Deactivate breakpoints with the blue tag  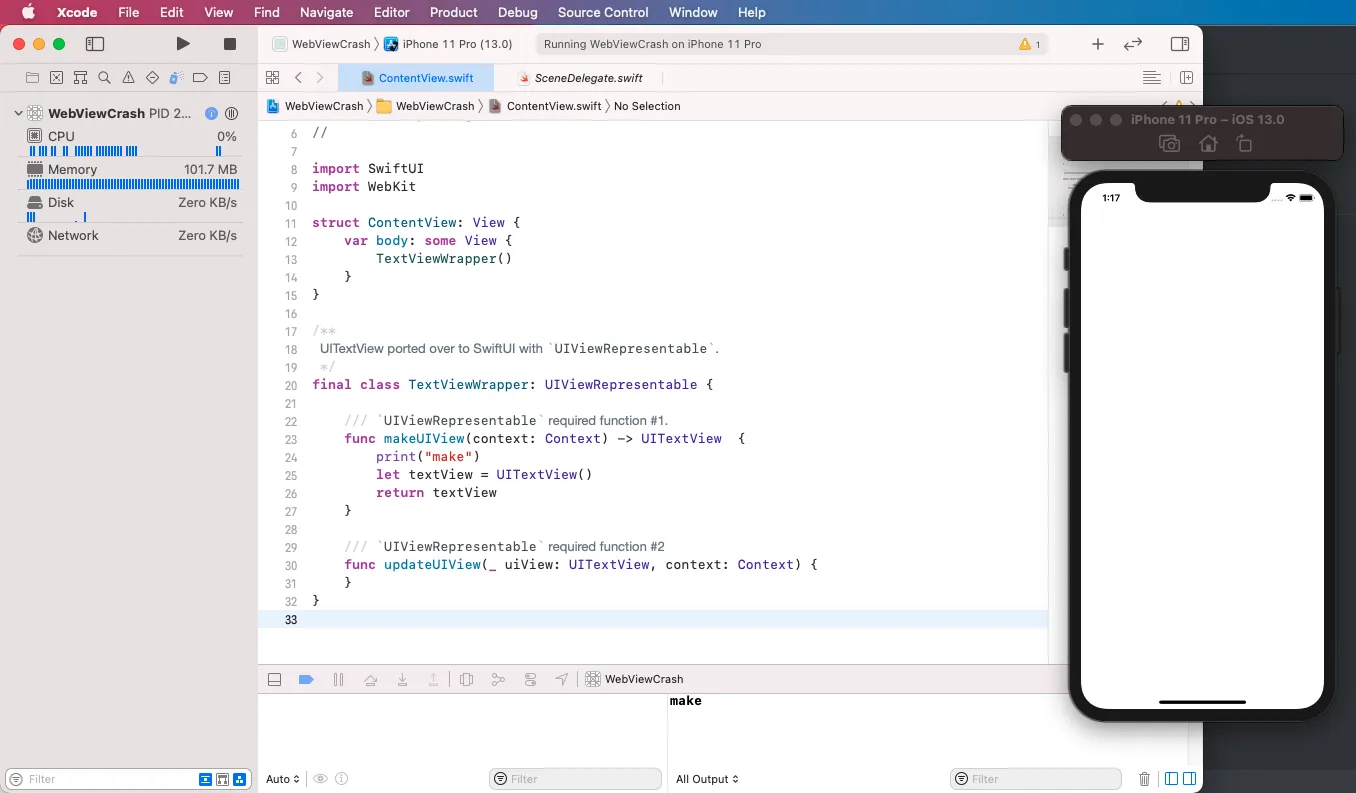[x=306, y=679]
